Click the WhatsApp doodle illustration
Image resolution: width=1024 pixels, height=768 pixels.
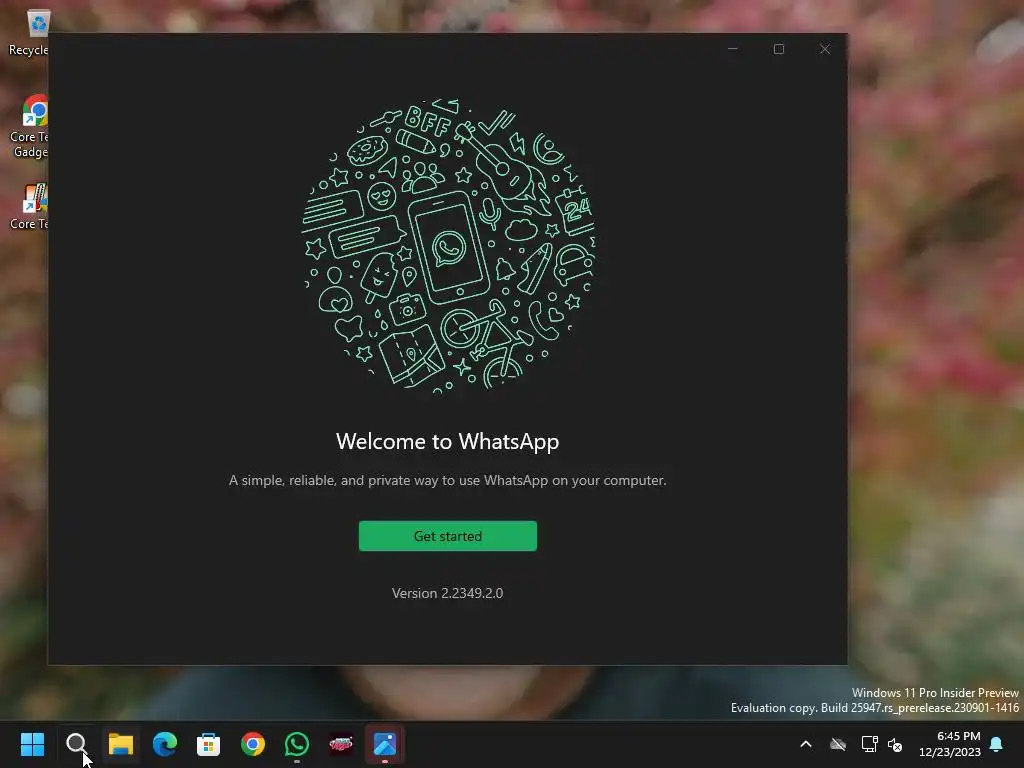tap(448, 246)
